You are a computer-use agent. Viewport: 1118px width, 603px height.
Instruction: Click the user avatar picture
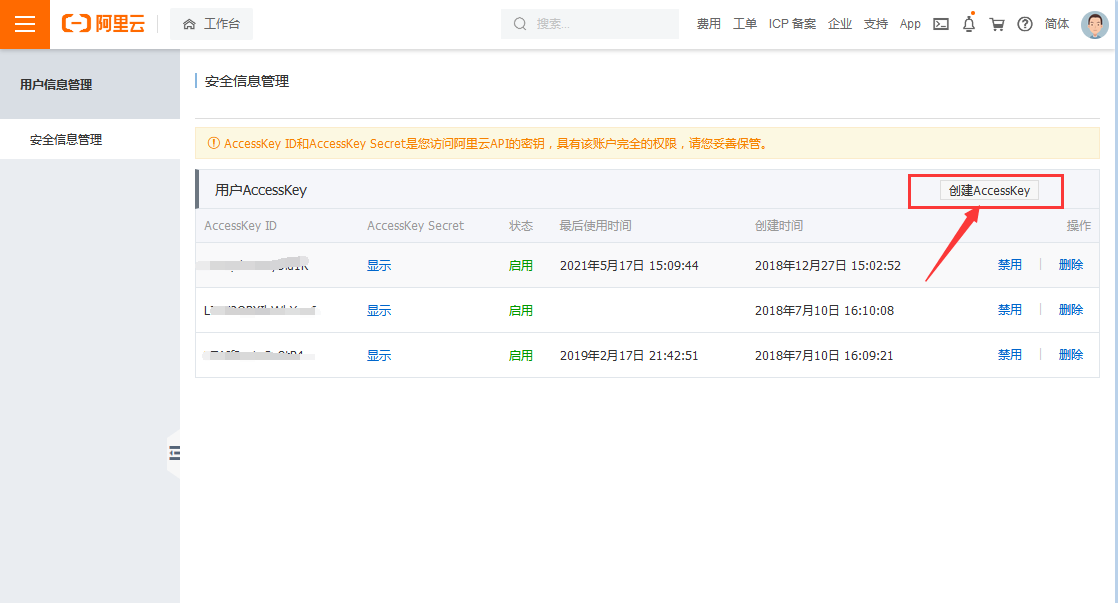(1095, 24)
